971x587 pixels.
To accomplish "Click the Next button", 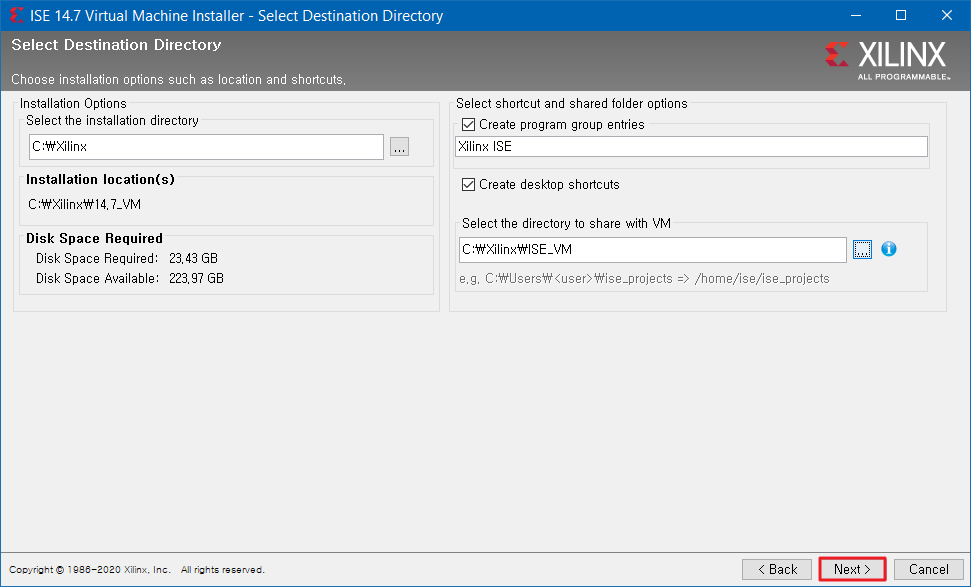I will click(x=852, y=569).
